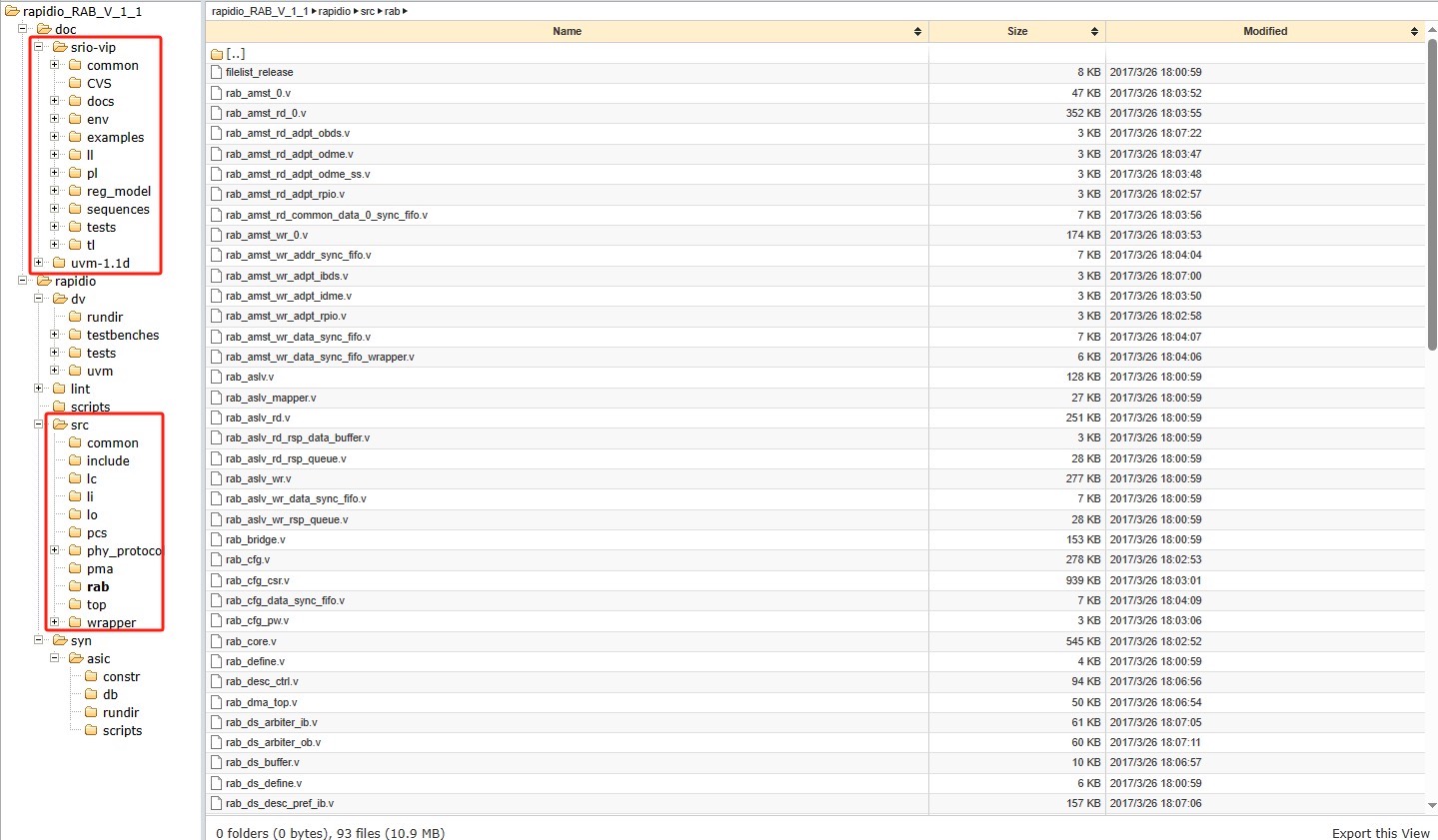Click the file icon for filelist_release
The height and width of the screenshot is (840, 1438).
pos(217,72)
